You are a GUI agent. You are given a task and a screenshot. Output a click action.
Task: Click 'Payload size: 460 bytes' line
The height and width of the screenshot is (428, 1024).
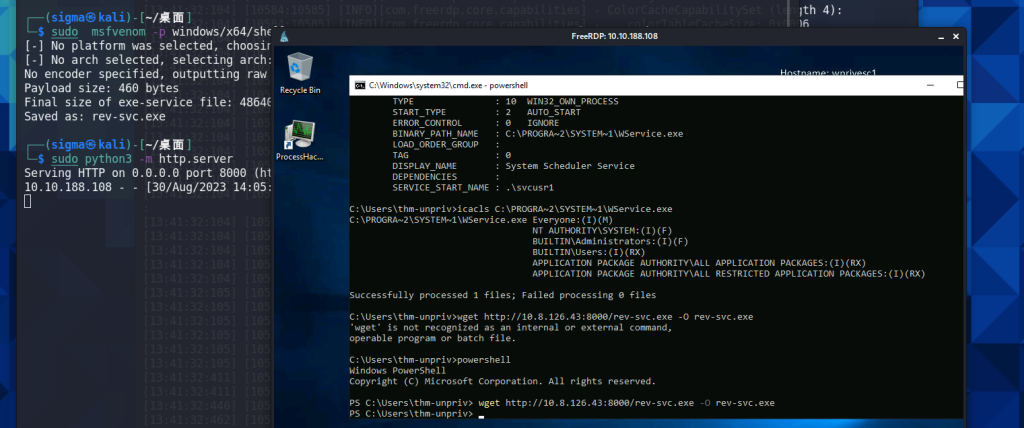click(101, 88)
